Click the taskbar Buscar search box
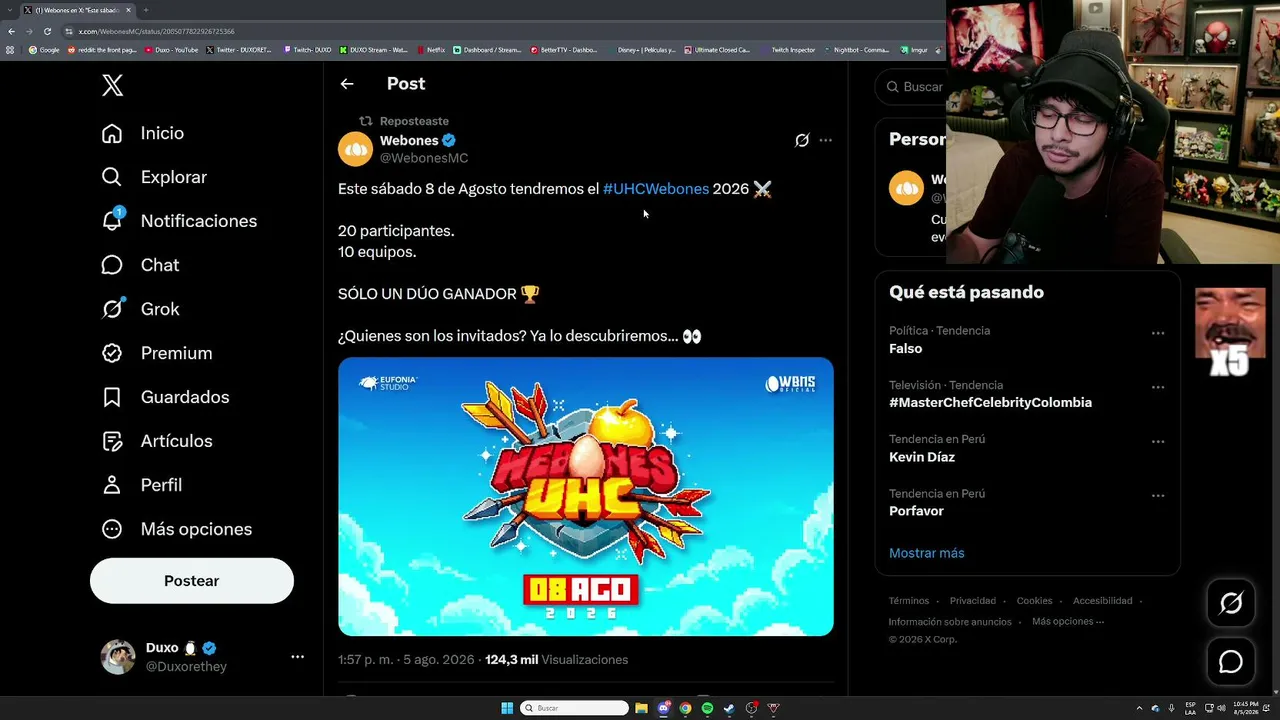 click(x=575, y=708)
